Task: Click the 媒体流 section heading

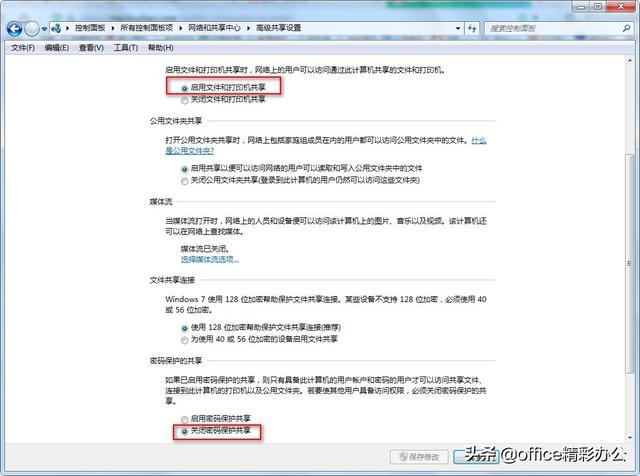Action: (x=161, y=202)
